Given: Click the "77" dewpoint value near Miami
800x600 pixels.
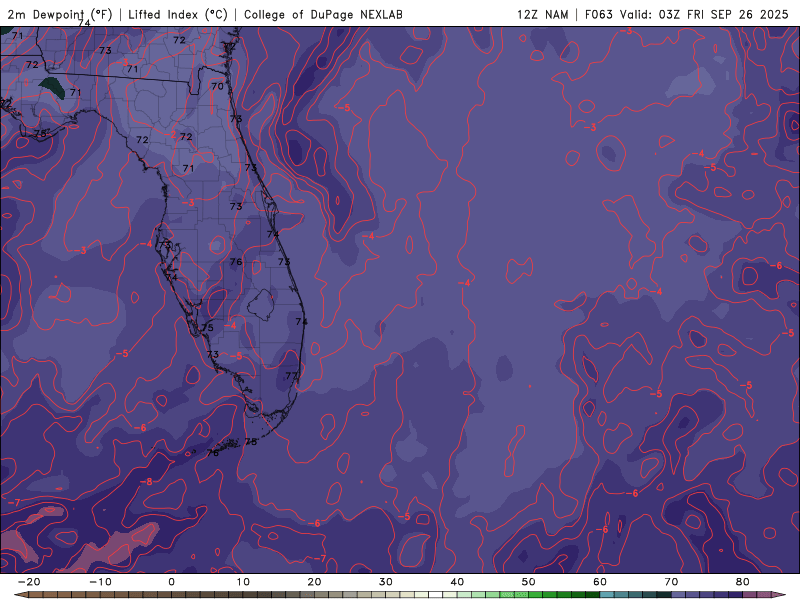Looking at the screenshot, I should tap(291, 376).
